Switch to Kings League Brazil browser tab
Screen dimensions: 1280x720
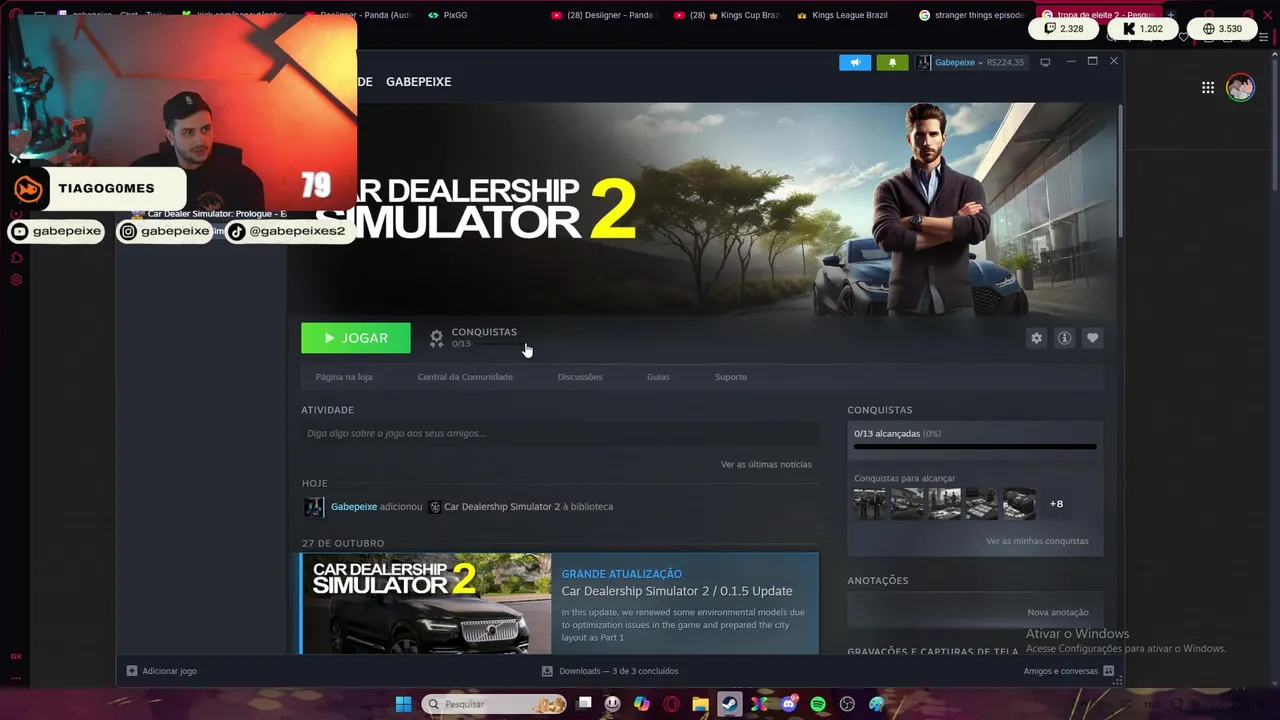845,15
